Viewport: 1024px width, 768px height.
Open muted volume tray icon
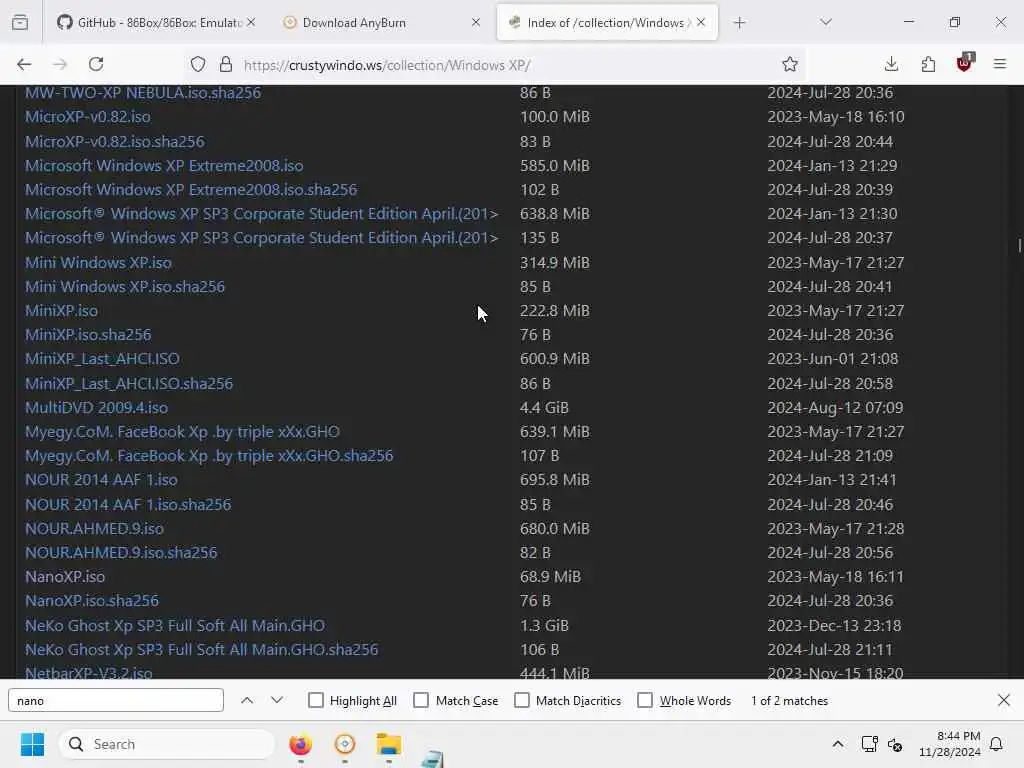pos(895,744)
